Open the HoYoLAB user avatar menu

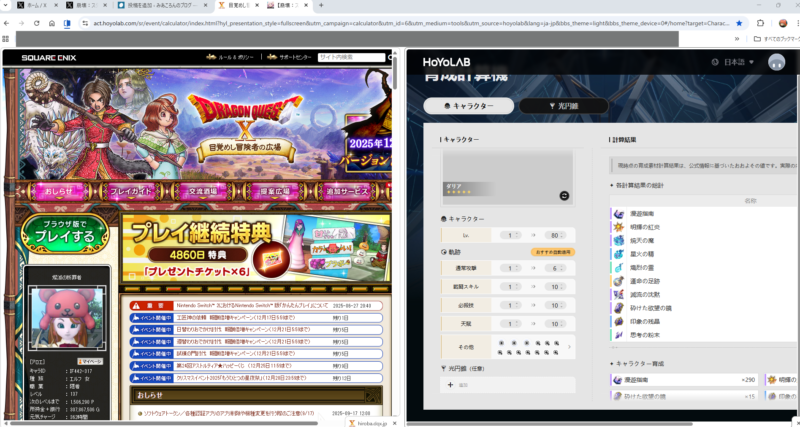777,62
